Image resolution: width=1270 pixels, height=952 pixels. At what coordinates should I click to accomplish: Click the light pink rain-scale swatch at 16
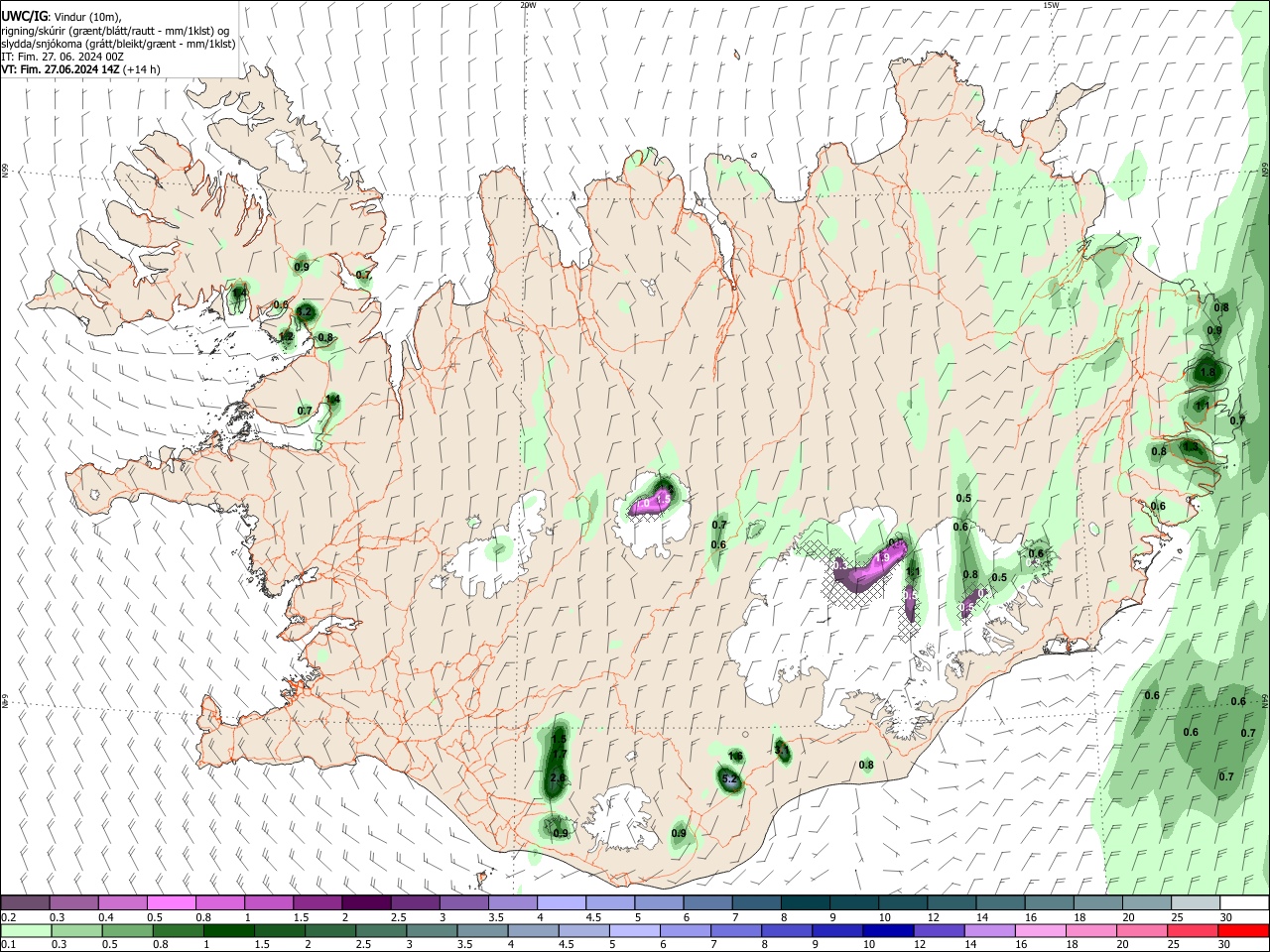1040,931
